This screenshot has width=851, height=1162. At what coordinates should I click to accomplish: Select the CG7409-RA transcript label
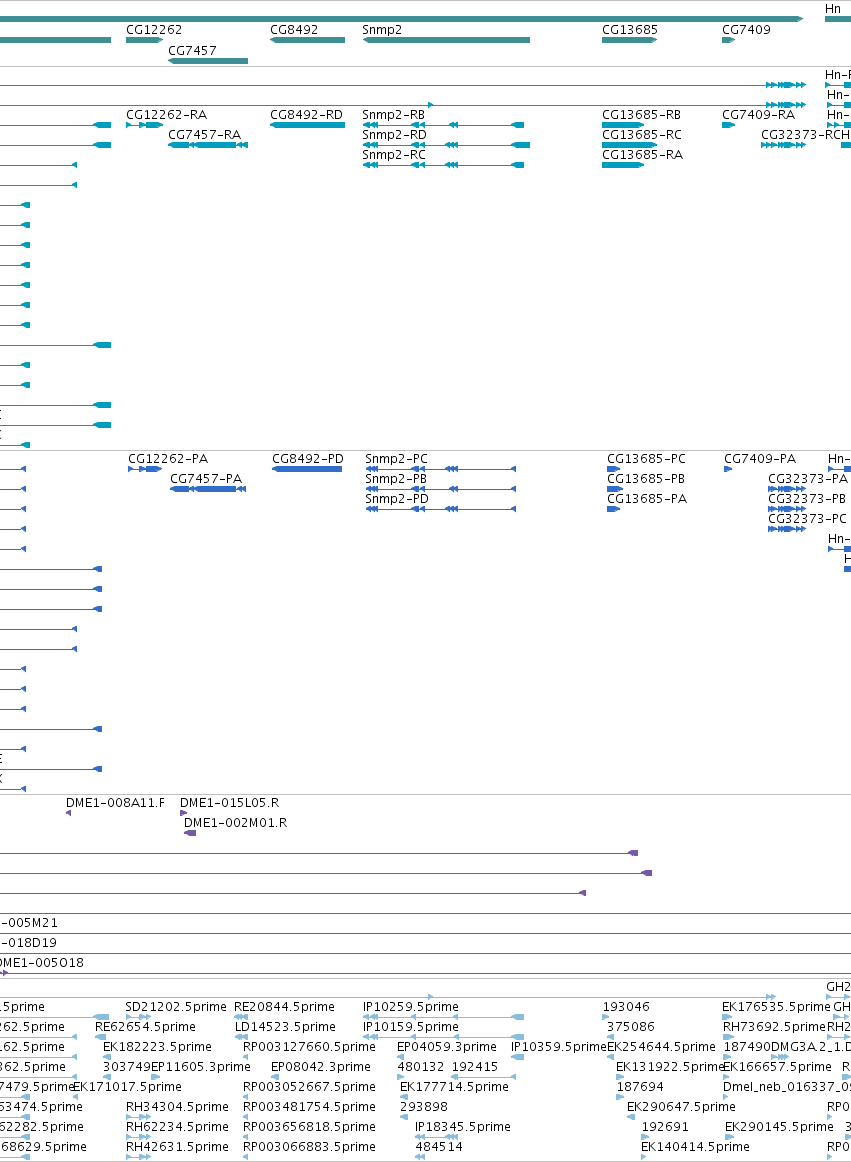click(x=758, y=115)
